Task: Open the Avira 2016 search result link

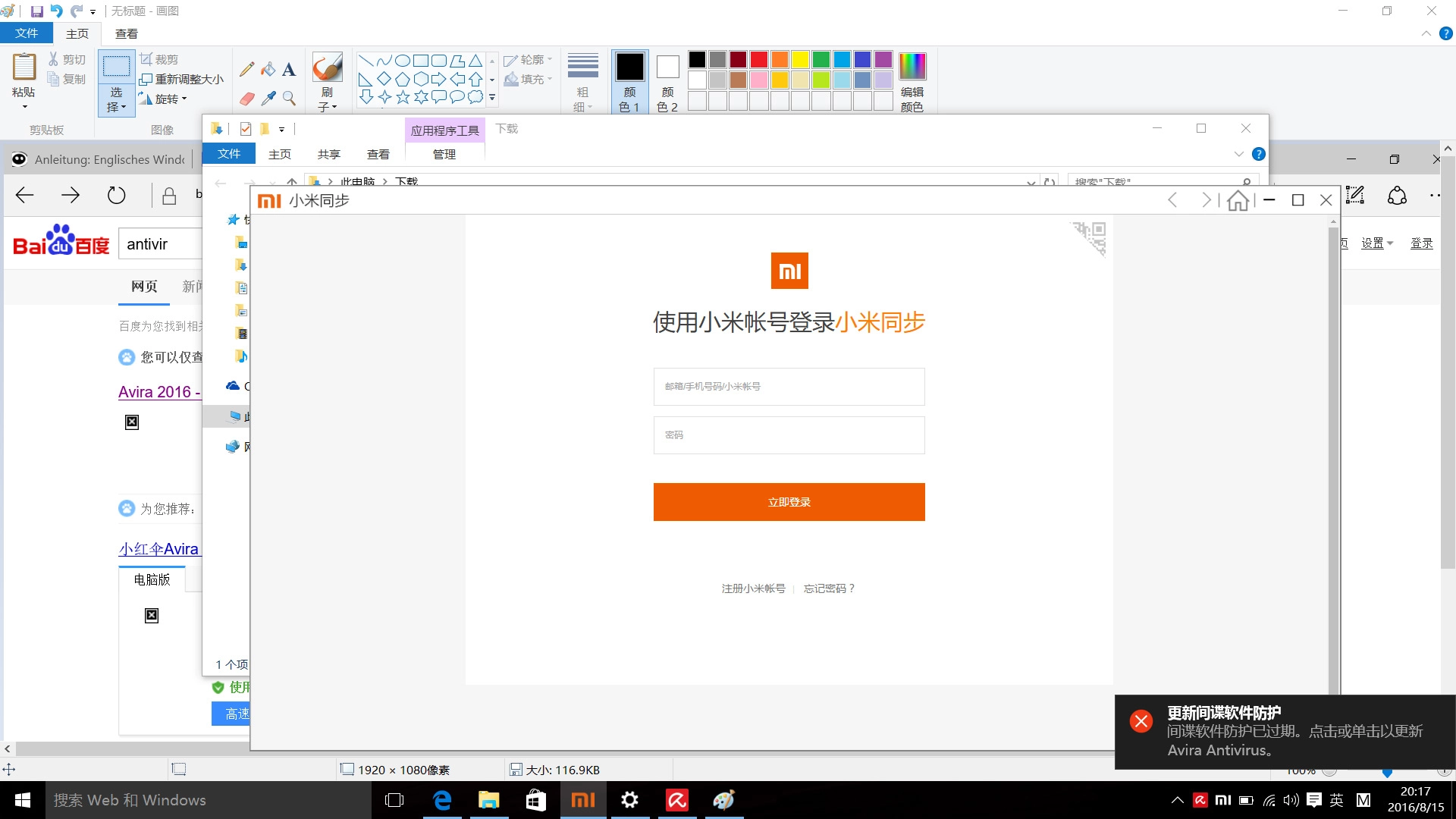Action: [159, 392]
